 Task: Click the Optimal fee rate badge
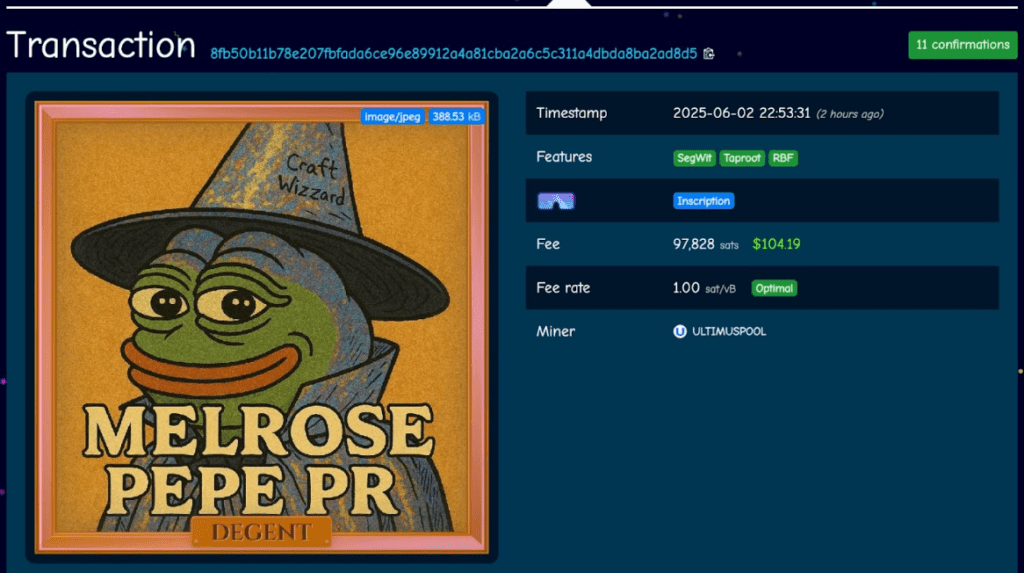pyautogui.click(x=774, y=288)
